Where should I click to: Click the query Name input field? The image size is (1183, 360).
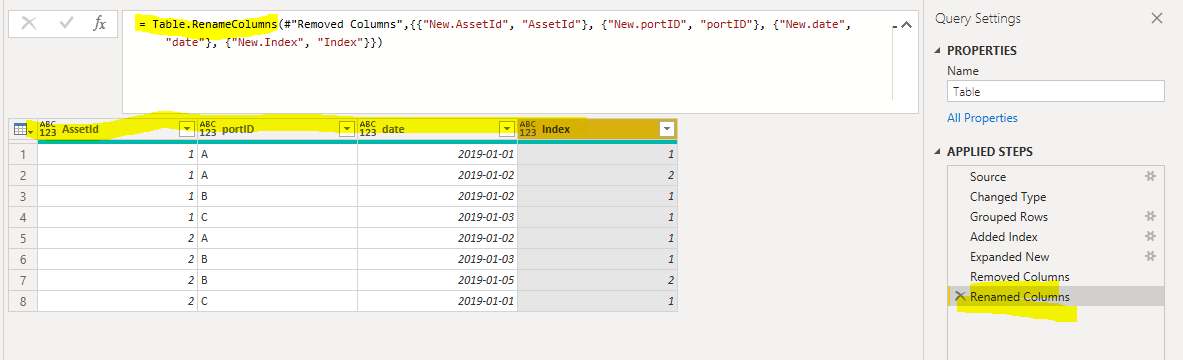(1055, 91)
